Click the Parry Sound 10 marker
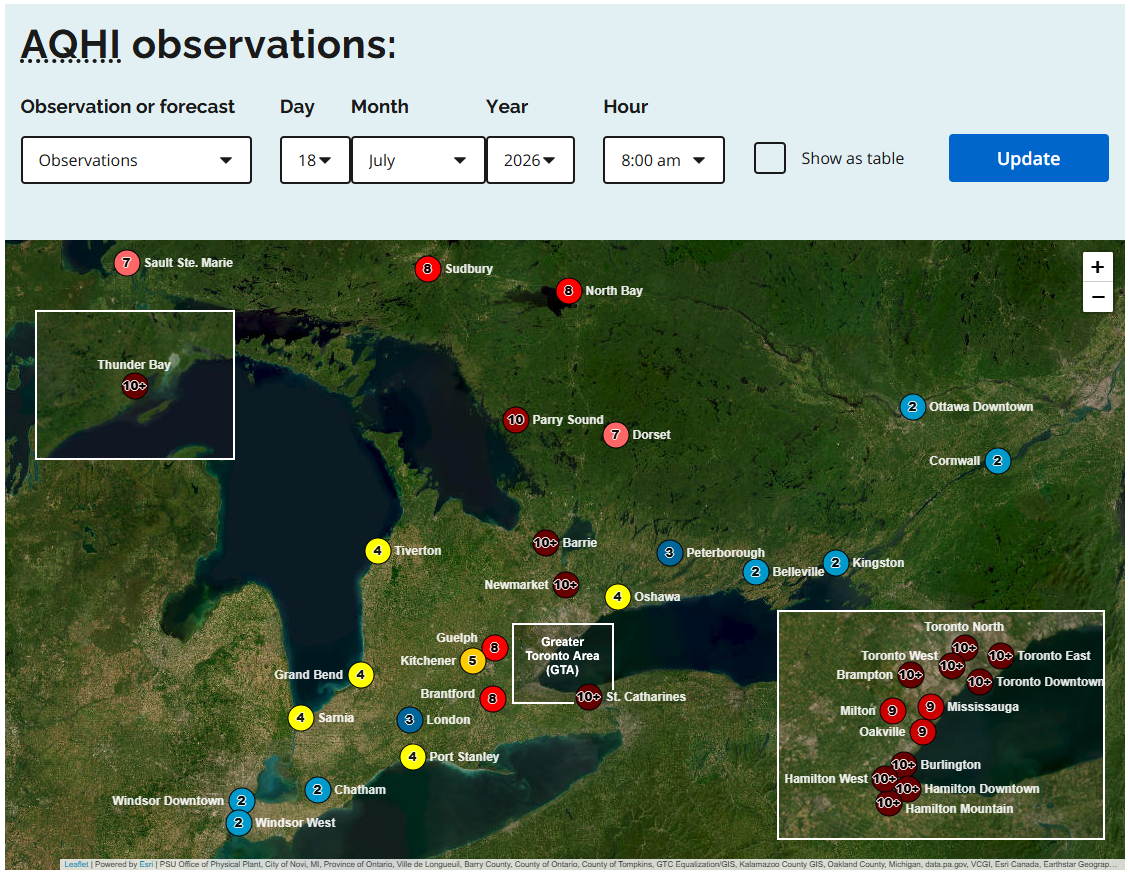Viewport: 1130px width, 873px height. (515, 420)
